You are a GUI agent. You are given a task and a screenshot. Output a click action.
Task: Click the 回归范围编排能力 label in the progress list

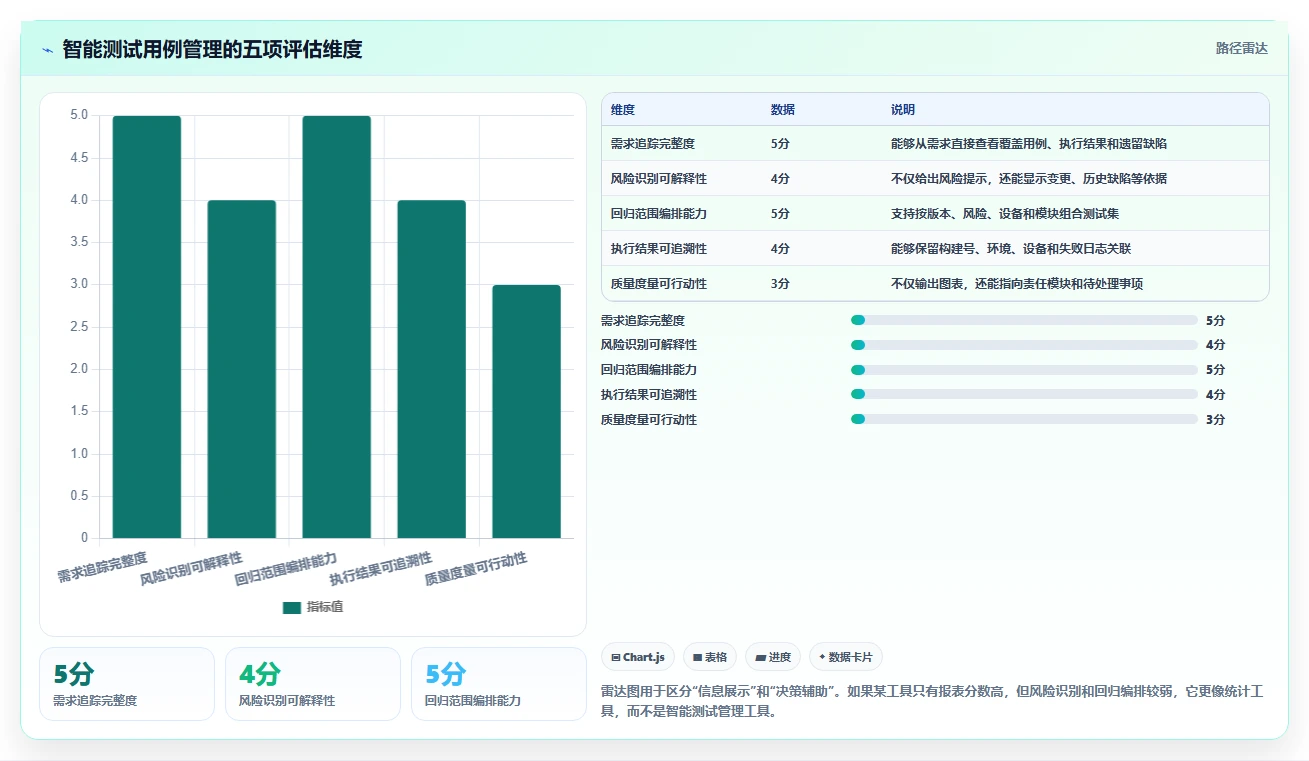click(649, 370)
